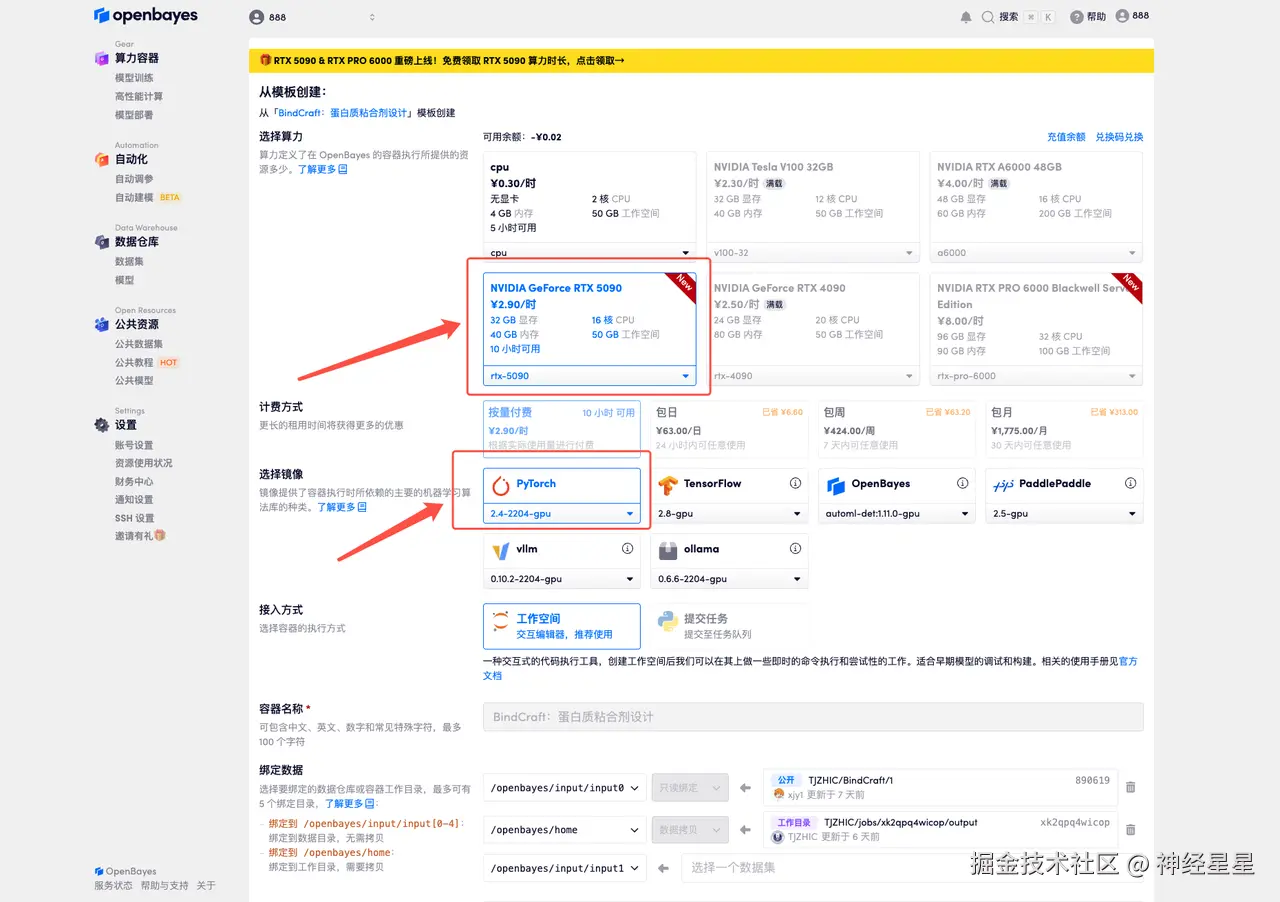Choose 包周 billing option
Image resolution: width=1280 pixels, height=902 pixels.
(897, 427)
